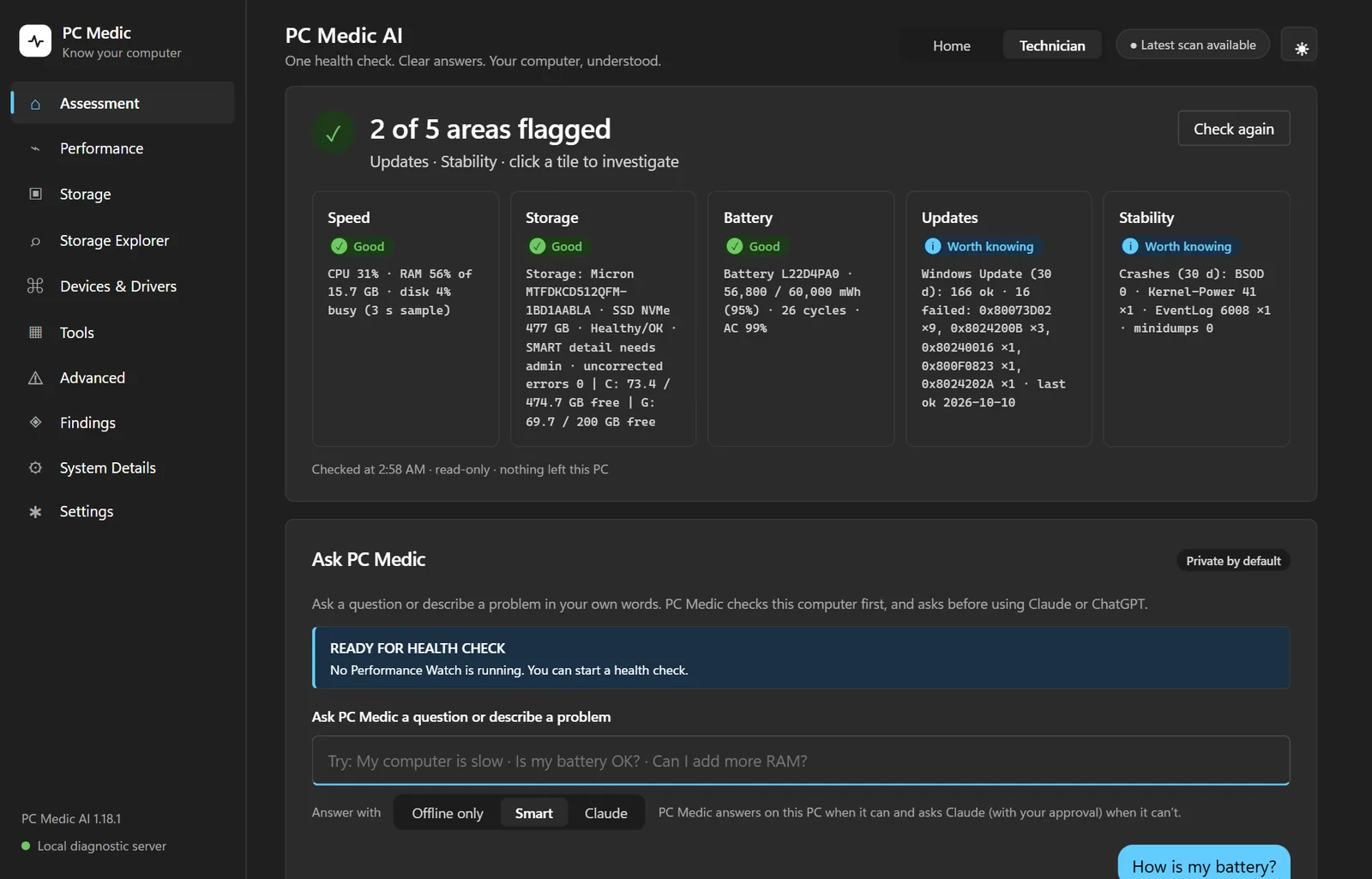
Task: Click the Ask PC Medic question input field
Action: coord(801,761)
